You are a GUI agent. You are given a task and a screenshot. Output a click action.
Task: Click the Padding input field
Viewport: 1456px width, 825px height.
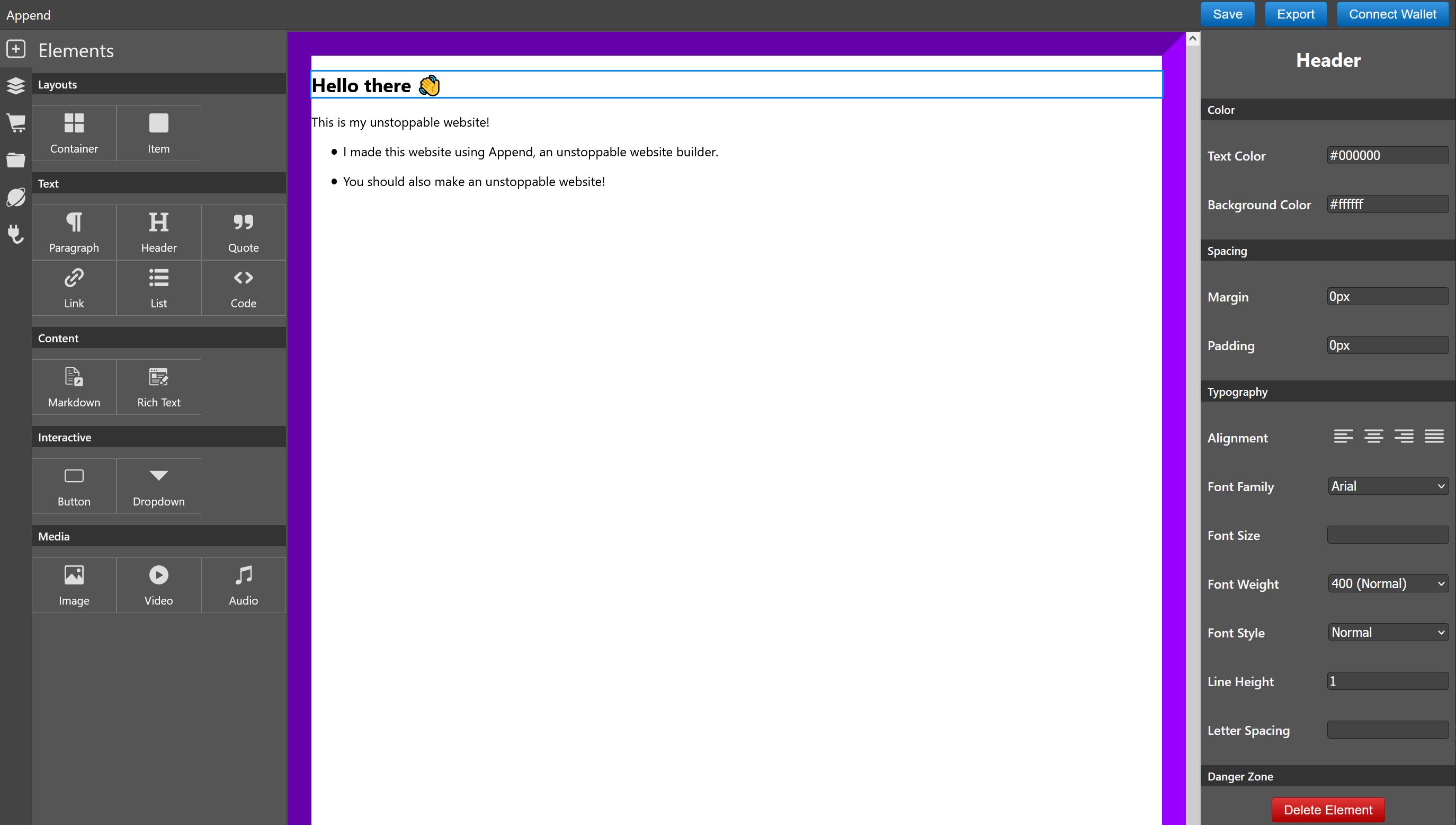coord(1388,345)
